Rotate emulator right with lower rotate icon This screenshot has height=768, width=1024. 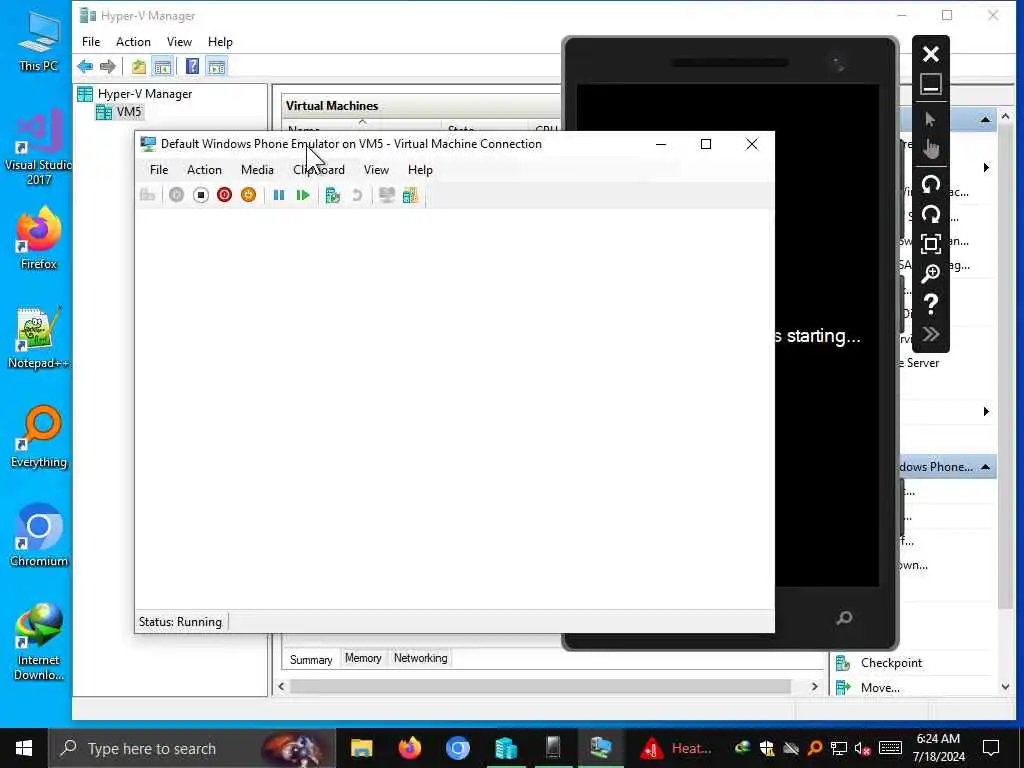tap(931, 214)
